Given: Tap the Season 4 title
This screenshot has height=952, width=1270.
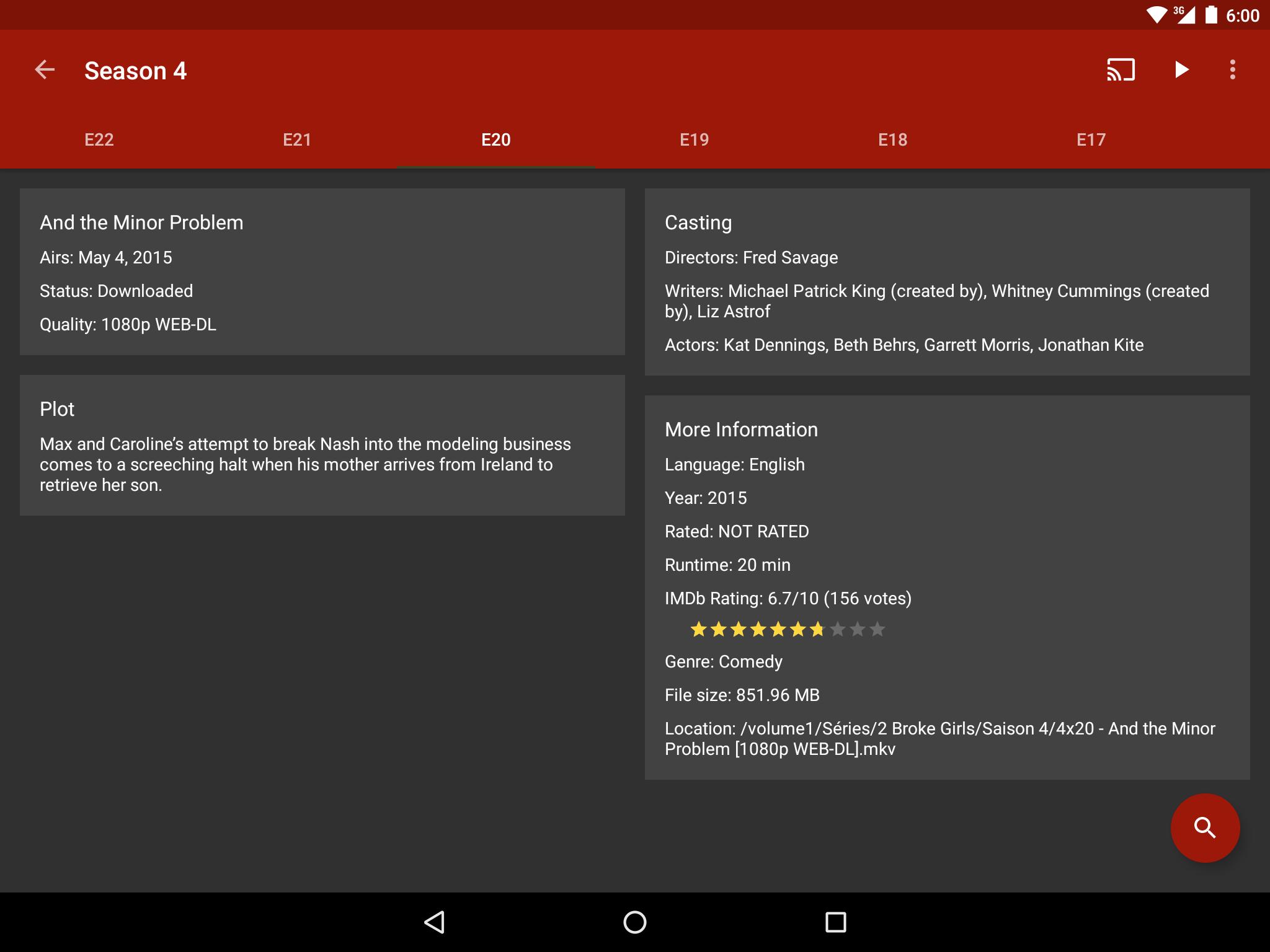Looking at the screenshot, I should (x=136, y=71).
